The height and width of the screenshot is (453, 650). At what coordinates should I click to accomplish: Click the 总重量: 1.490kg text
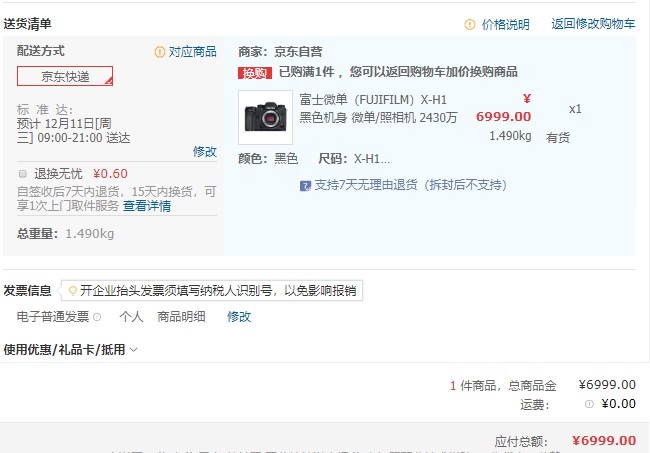[65, 234]
